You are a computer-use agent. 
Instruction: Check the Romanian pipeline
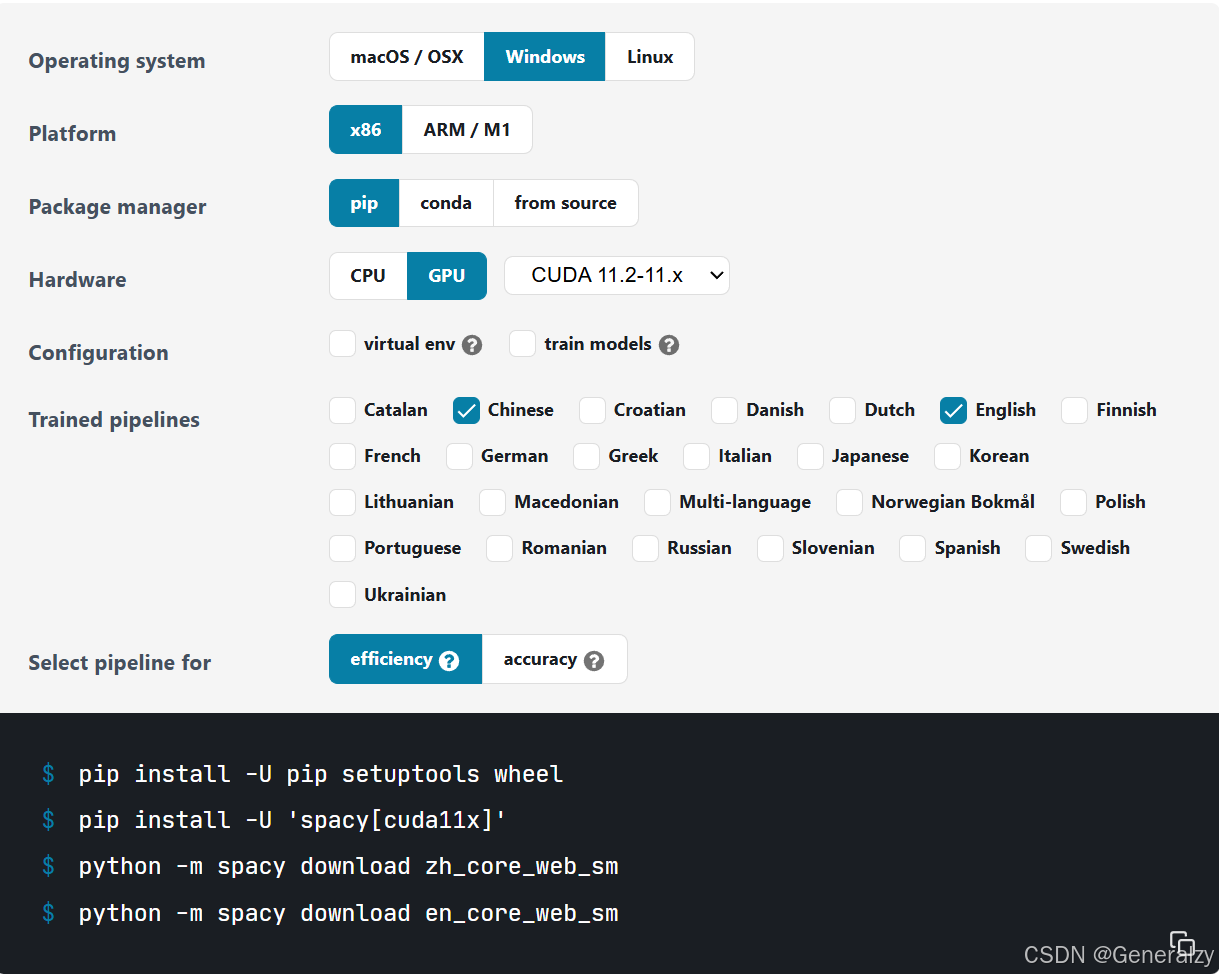click(500, 548)
